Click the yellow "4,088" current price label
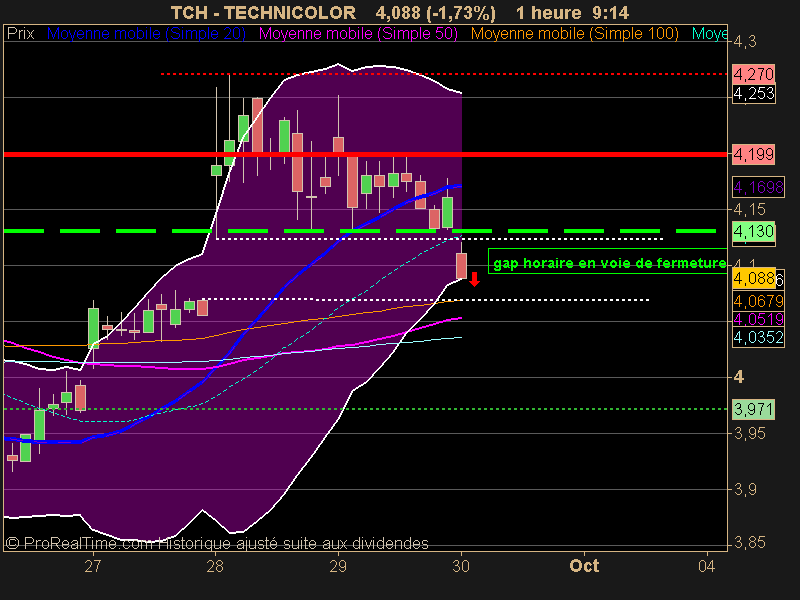The height and width of the screenshot is (600, 800). (754, 279)
